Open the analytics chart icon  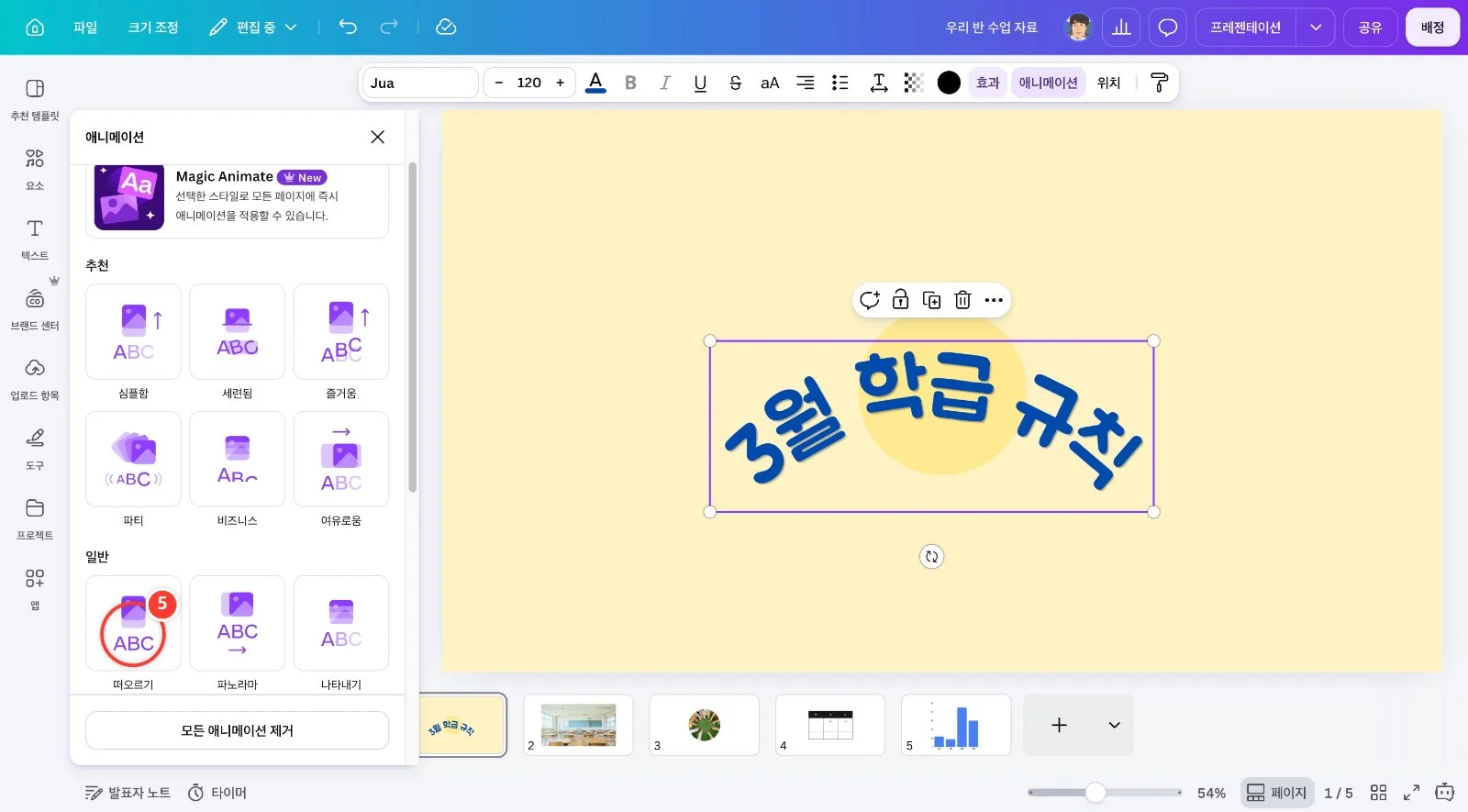(x=1121, y=28)
